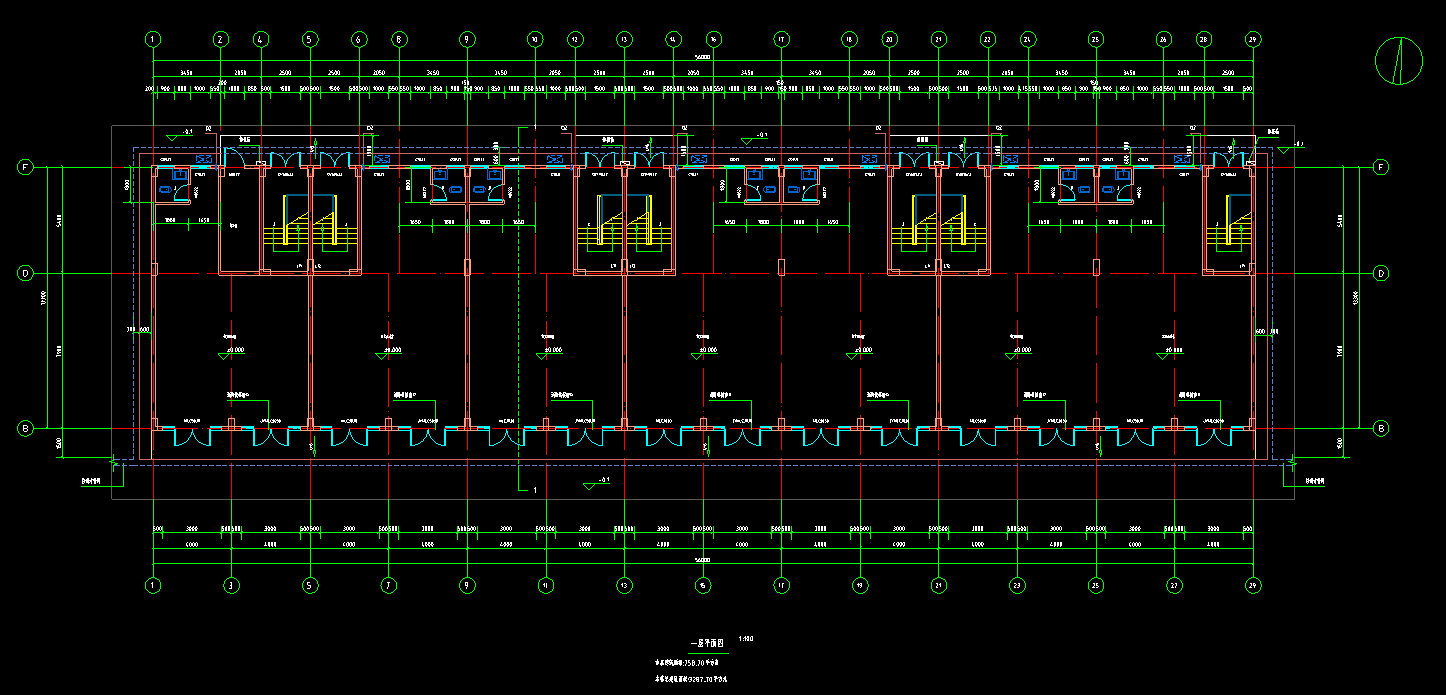Screen dimensions: 1446x695
Task: Select top grid axis bubble 13
Action: [624, 40]
